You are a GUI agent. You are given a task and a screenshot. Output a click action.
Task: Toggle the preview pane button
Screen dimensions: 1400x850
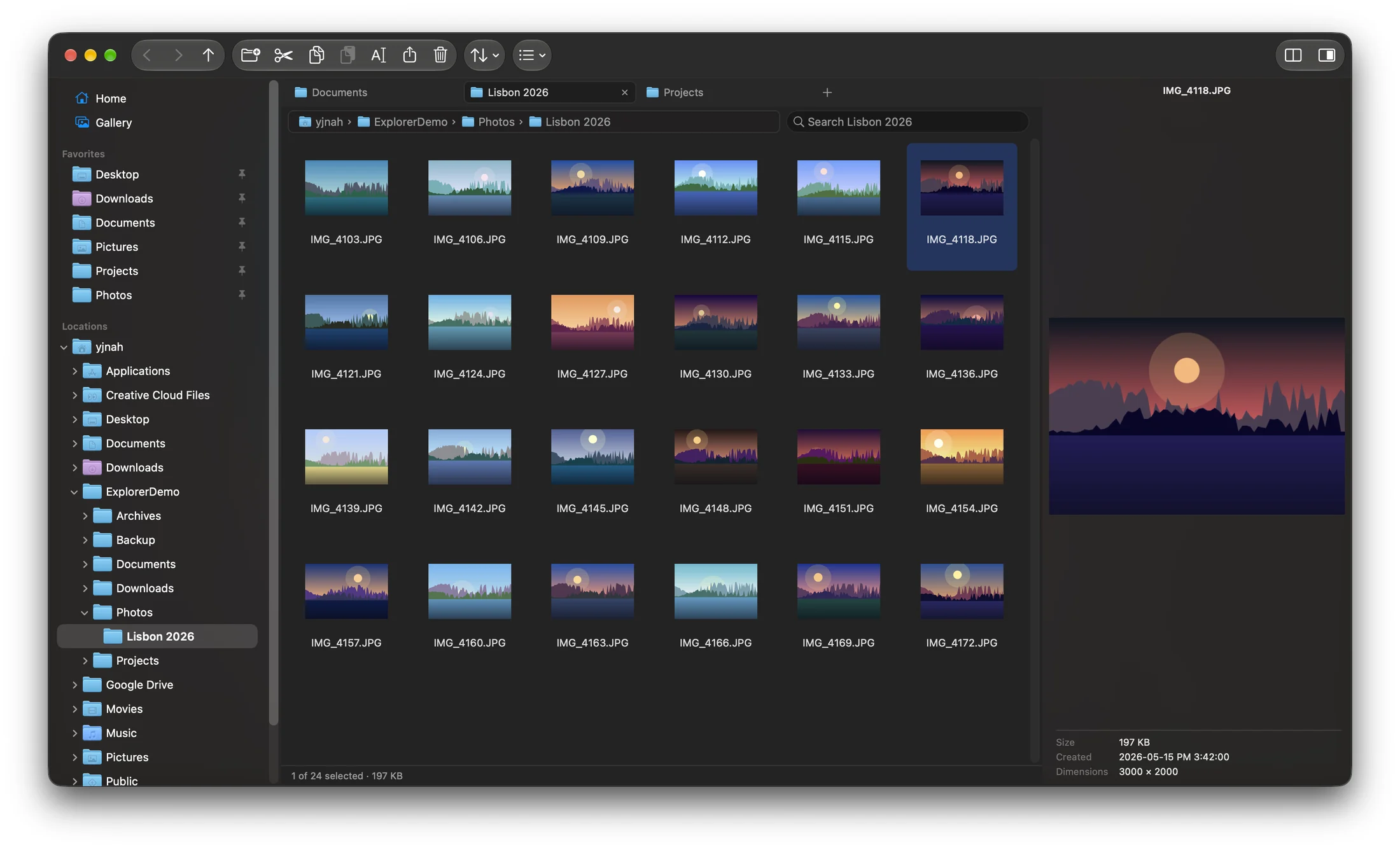tap(1326, 55)
